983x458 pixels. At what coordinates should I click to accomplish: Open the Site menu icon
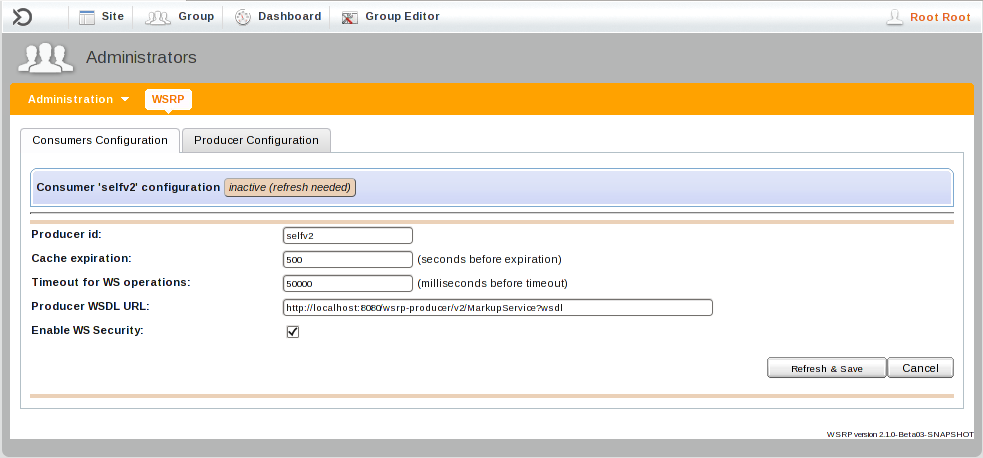pyautogui.click(x=87, y=17)
